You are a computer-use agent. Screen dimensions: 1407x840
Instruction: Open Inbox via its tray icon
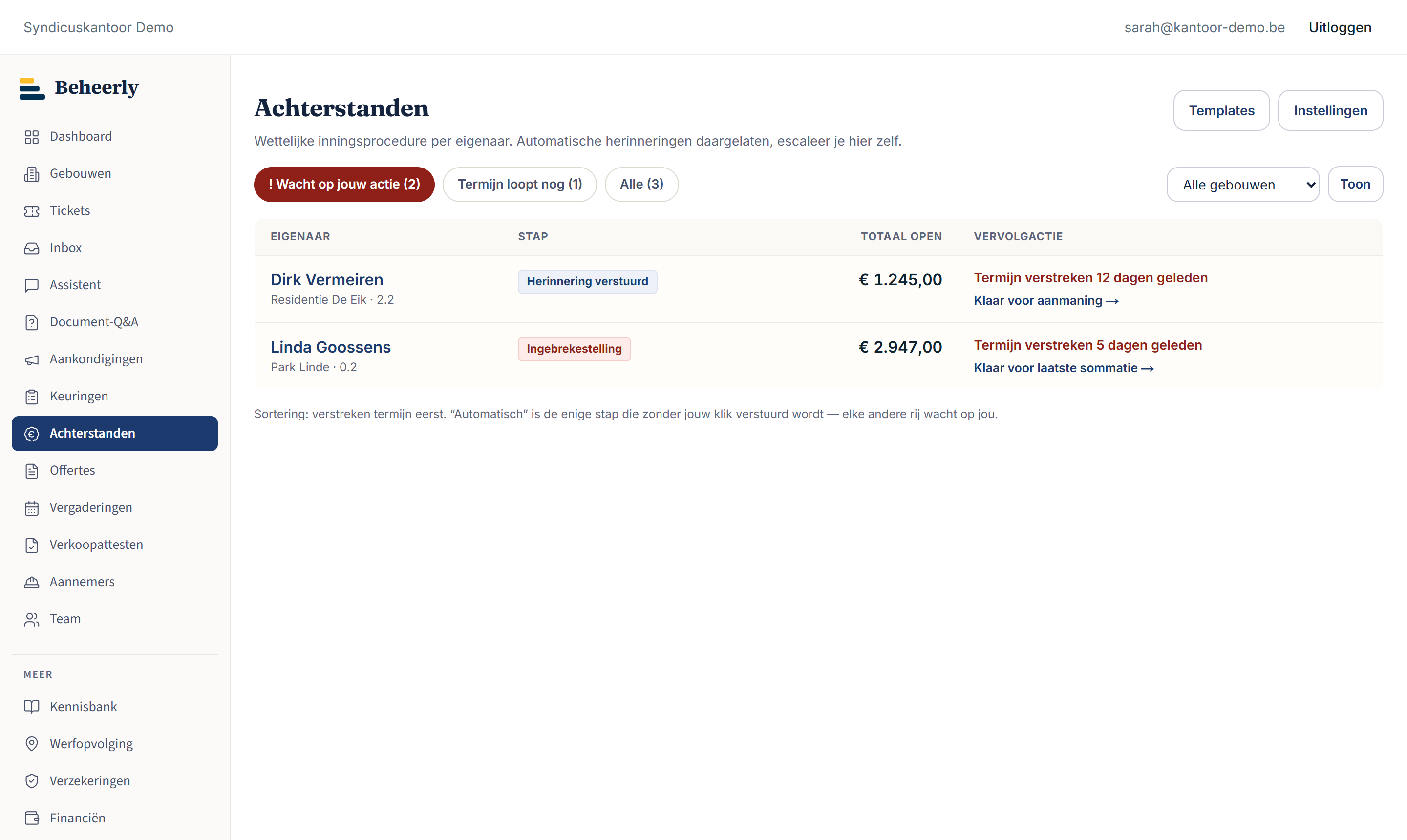click(x=32, y=248)
